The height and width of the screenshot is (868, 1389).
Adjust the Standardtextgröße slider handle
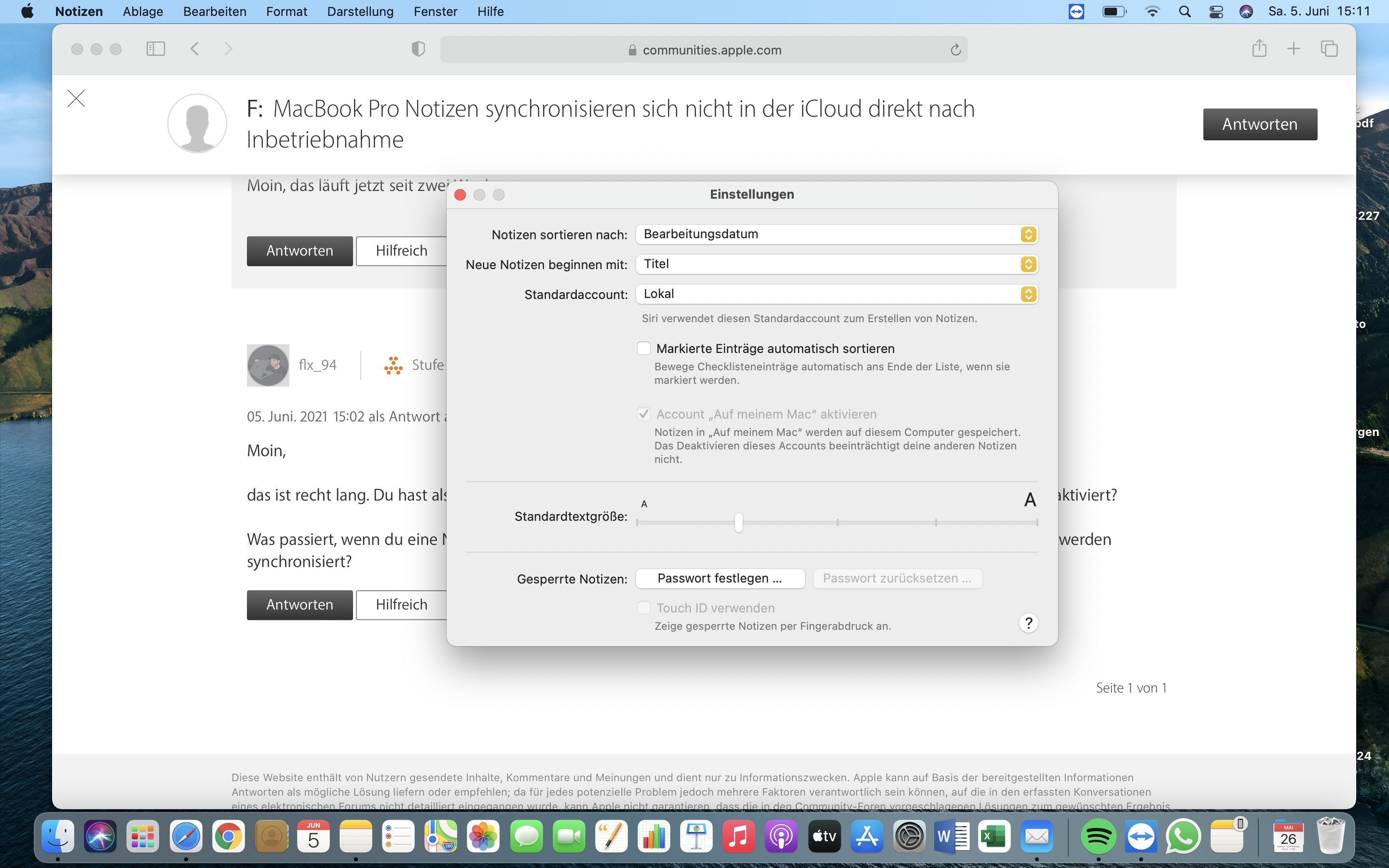tap(738, 522)
